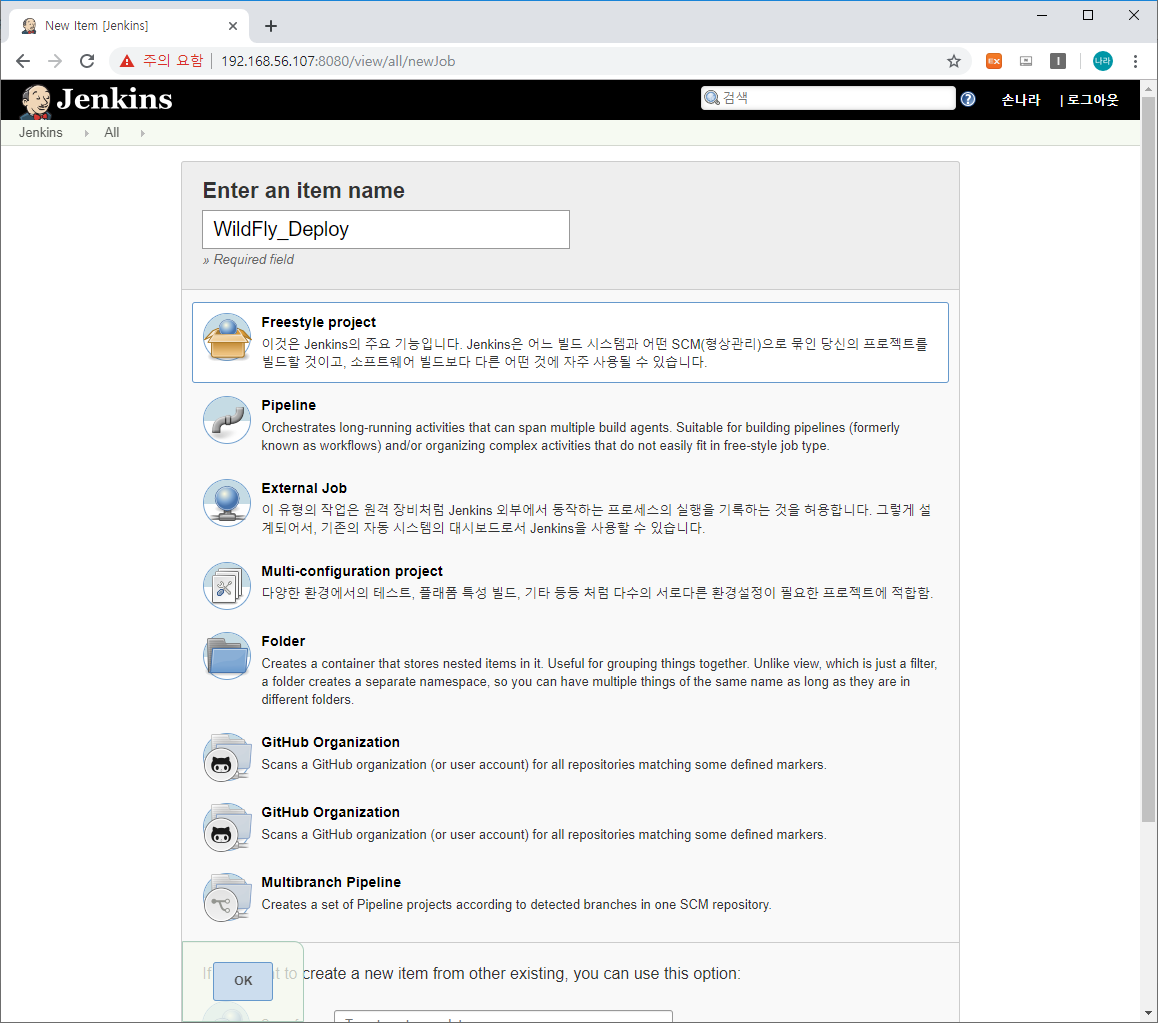Select the New Item [Jenkins] browser tab
The height and width of the screenshot is (1023, 1158).
click(129, 26)
